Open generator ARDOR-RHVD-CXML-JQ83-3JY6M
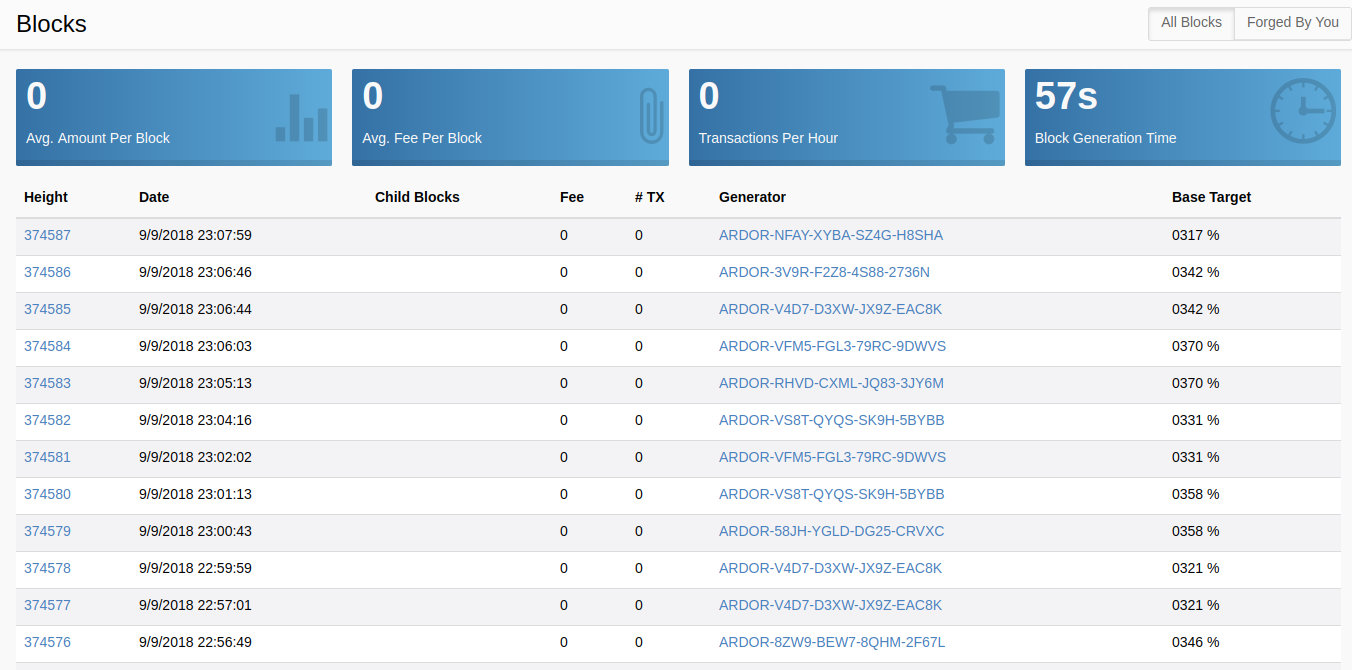Image resolution: width=1352 pixels, height=670 pixels. (x=831, y=384)
